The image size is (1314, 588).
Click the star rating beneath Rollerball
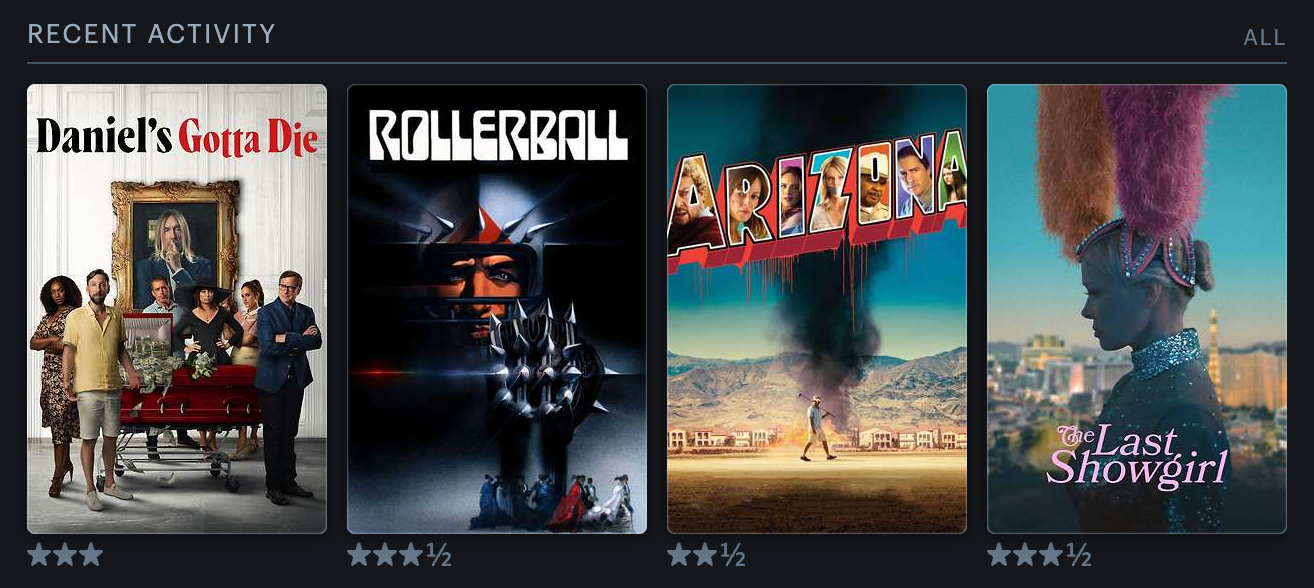(x=399, y=555)
